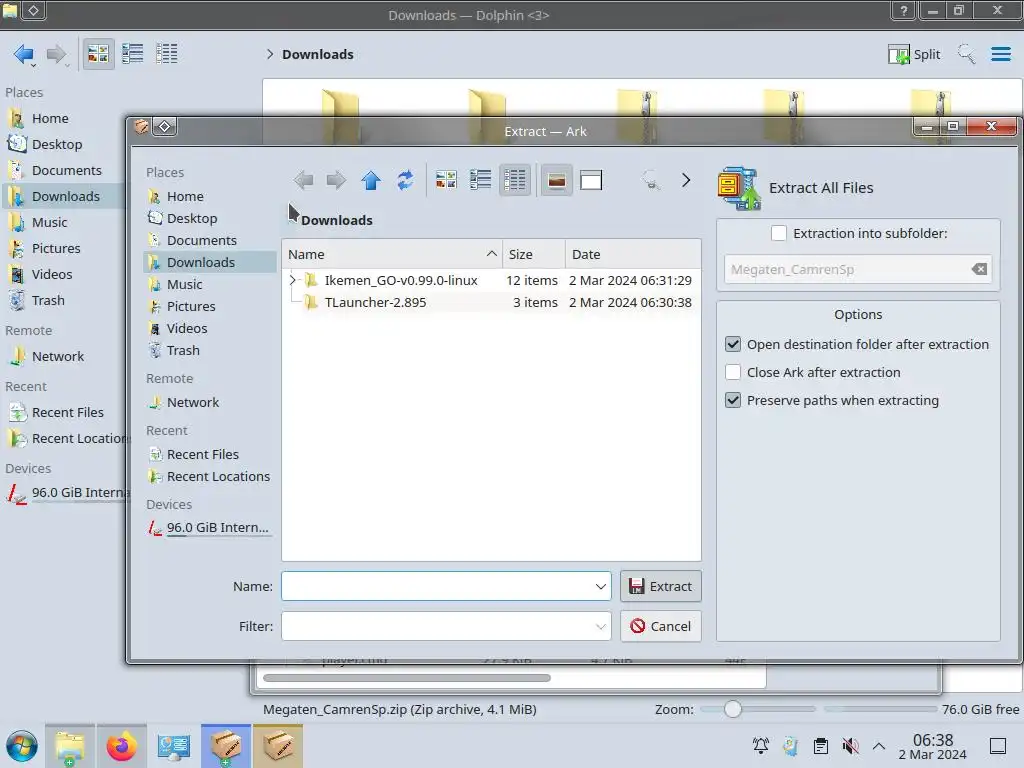The width and height of the screenshot is (1024, 768).
Task: Switch Dolphin to details view mode
Action: tap(167, 54)
